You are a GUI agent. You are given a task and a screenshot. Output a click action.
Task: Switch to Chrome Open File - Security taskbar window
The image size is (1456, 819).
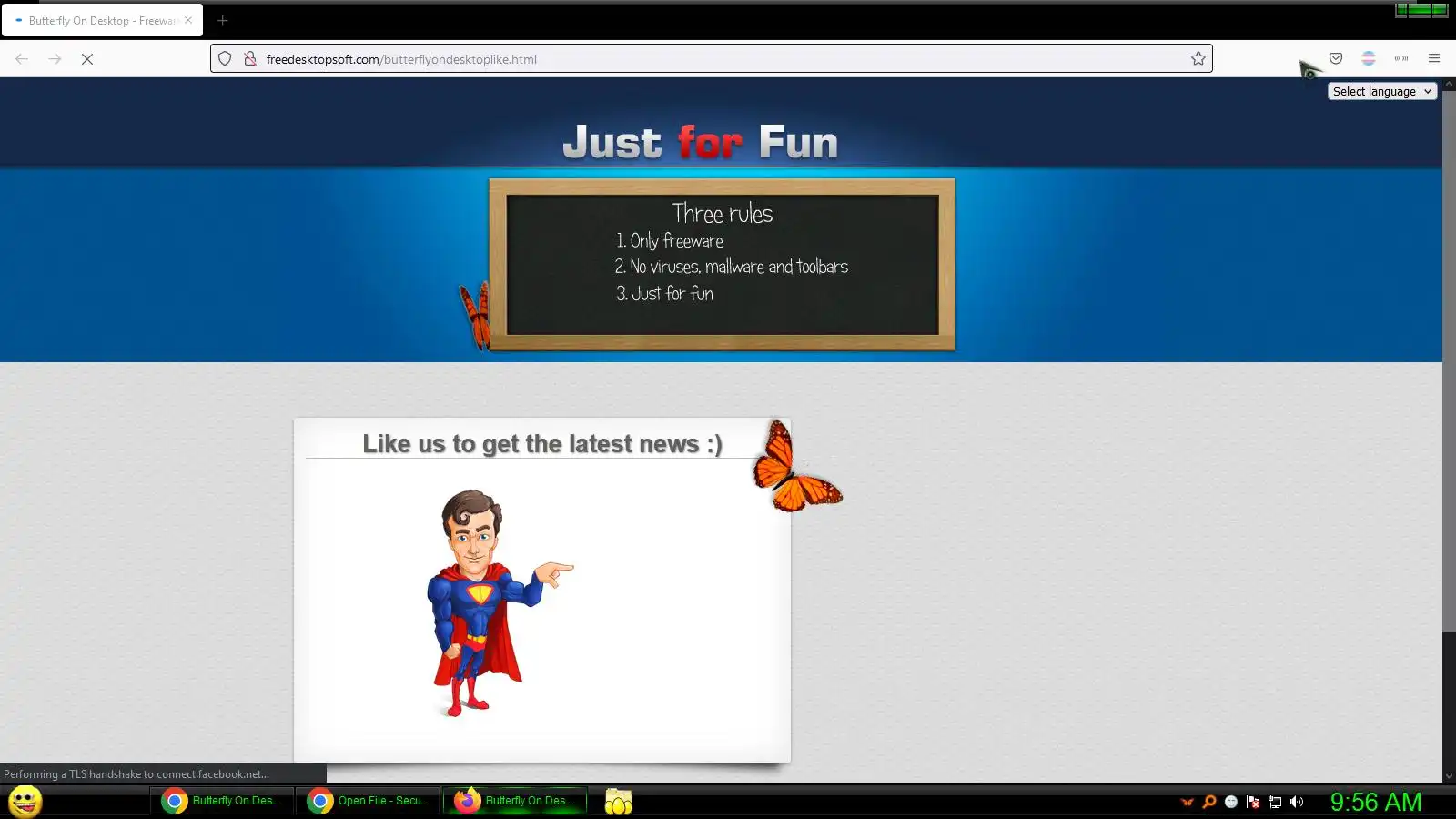coord(369,801)
